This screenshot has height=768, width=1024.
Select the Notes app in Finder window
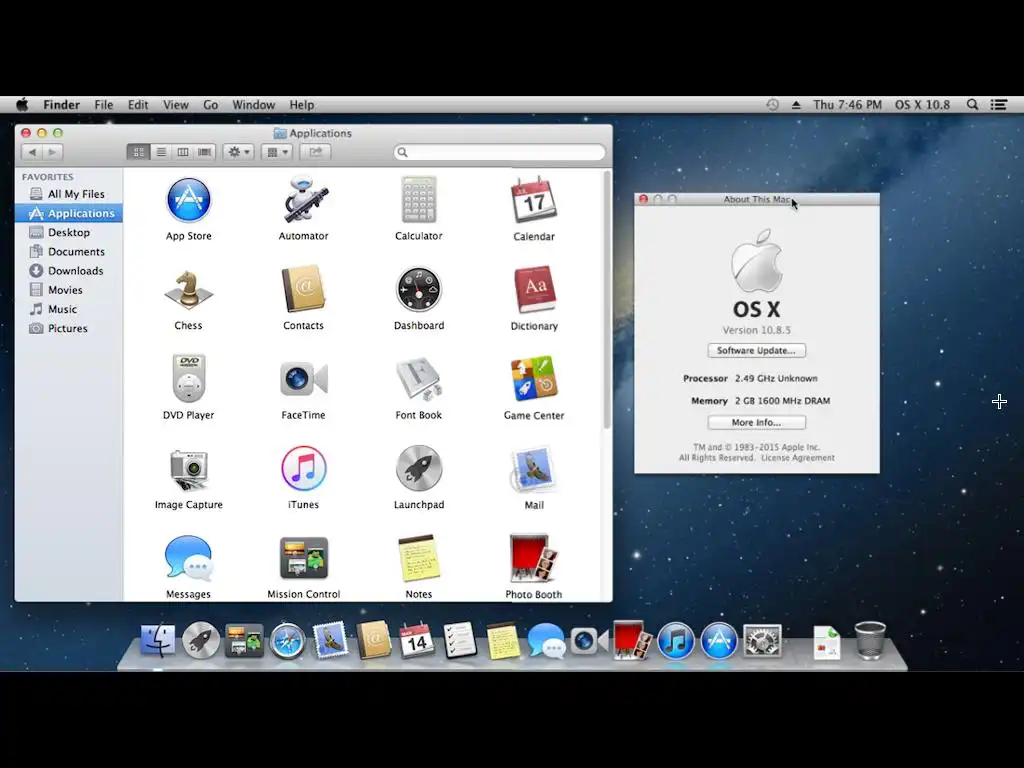[x=419, y=558]
